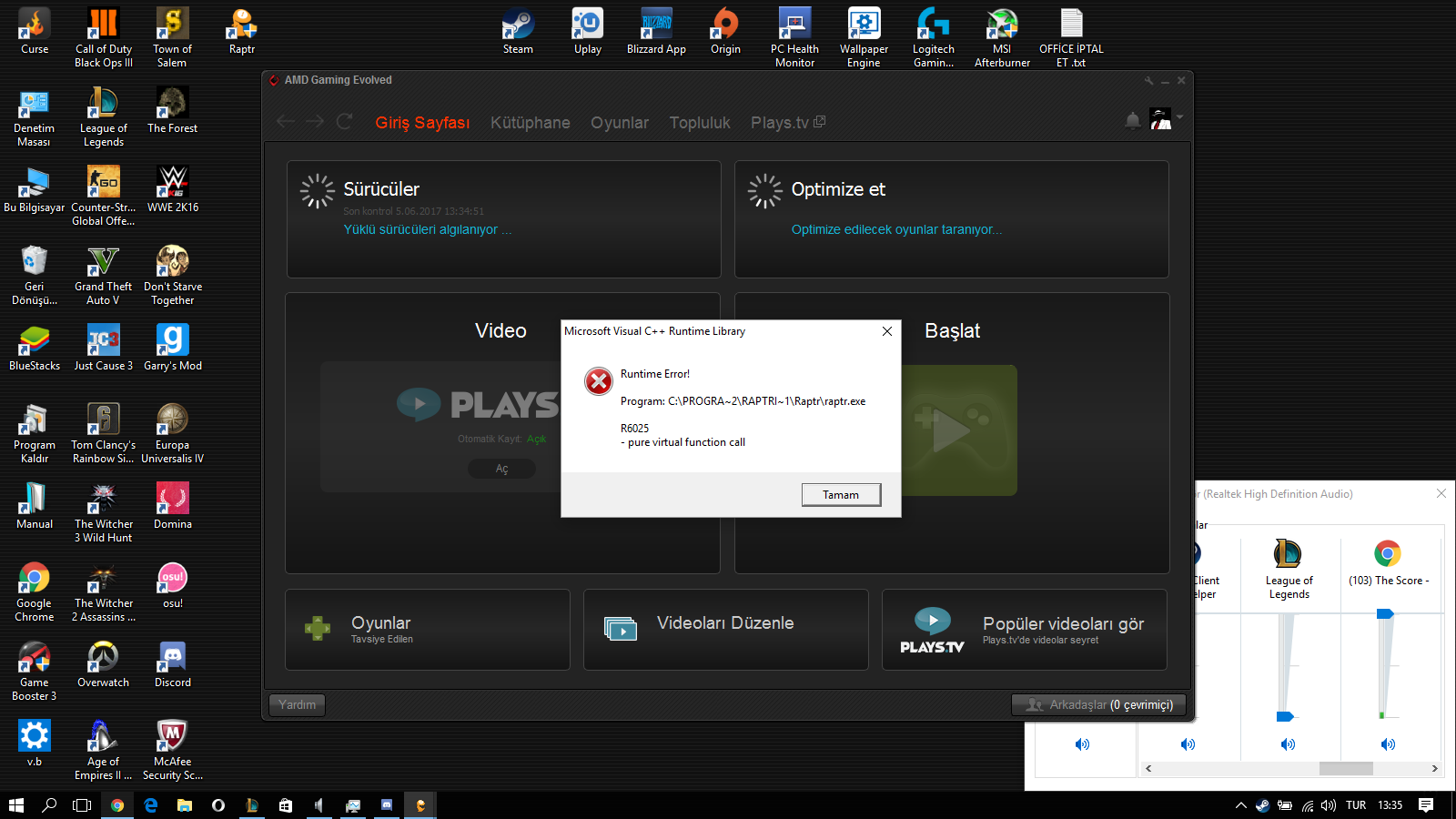Click the Uplay desktop icon

[588, 32]
